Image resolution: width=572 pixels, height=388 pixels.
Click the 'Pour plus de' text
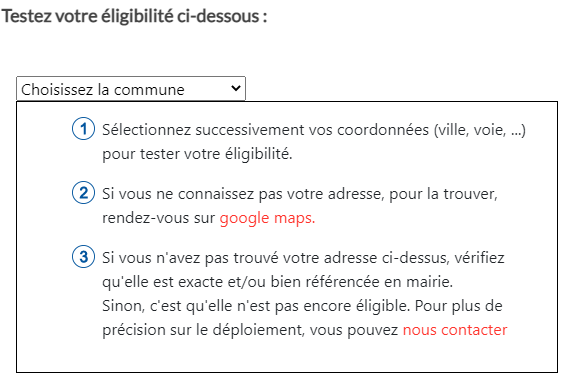(459, 306)
